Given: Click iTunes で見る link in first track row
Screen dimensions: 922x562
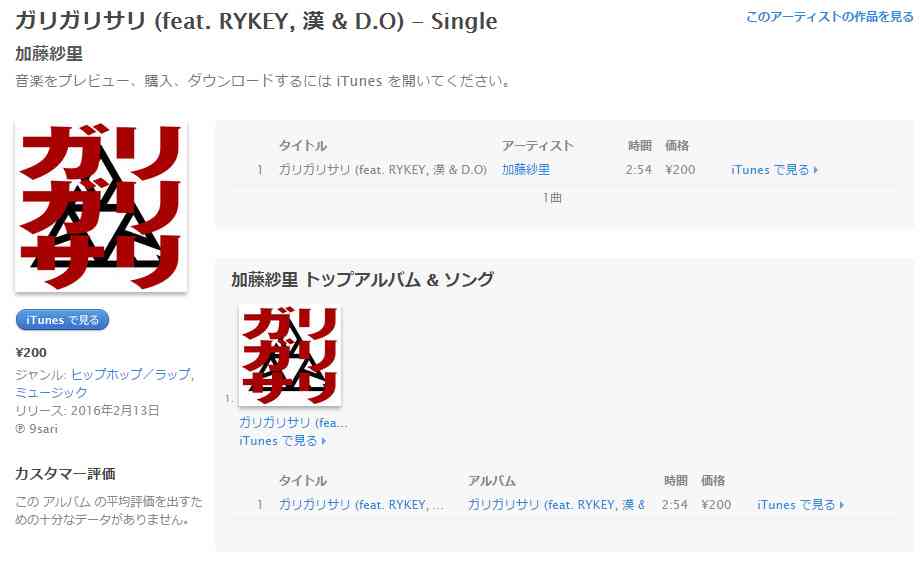Looking at the screenshot, I should click(770, 170).
